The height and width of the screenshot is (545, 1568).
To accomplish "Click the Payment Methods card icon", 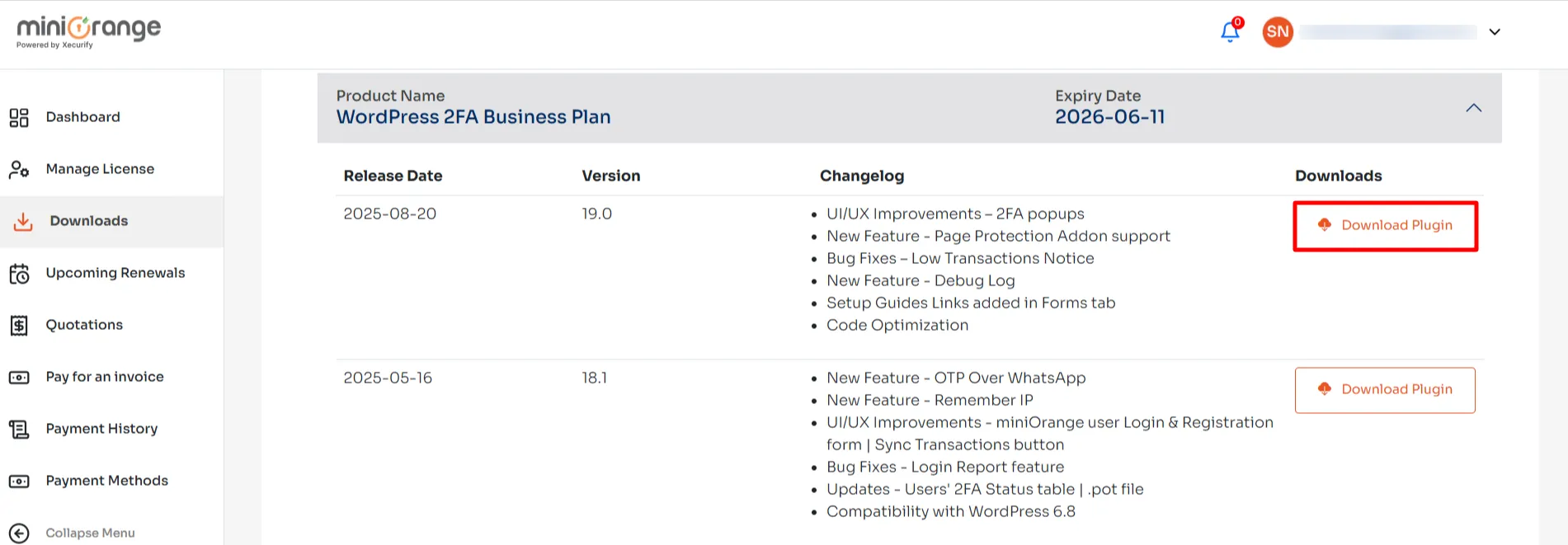I will [x=19, y=482].
